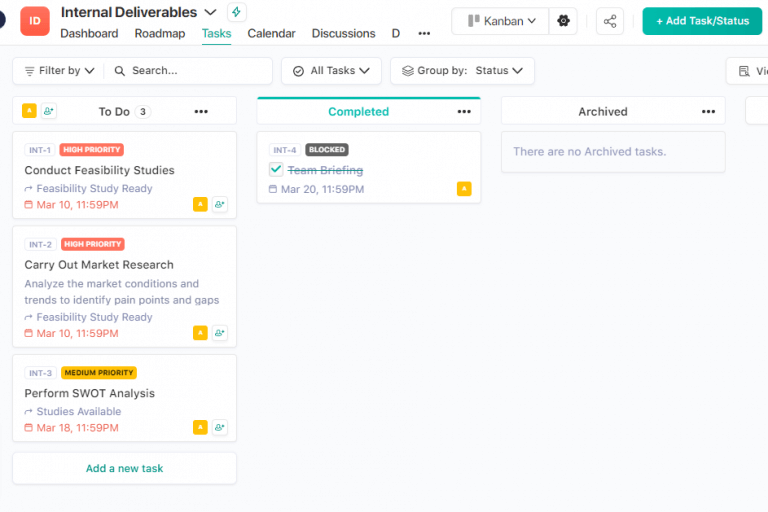Click the share icon in header
Image resolution: width=768 pixels, height=512 pixels.
click(x=610, y=21)
